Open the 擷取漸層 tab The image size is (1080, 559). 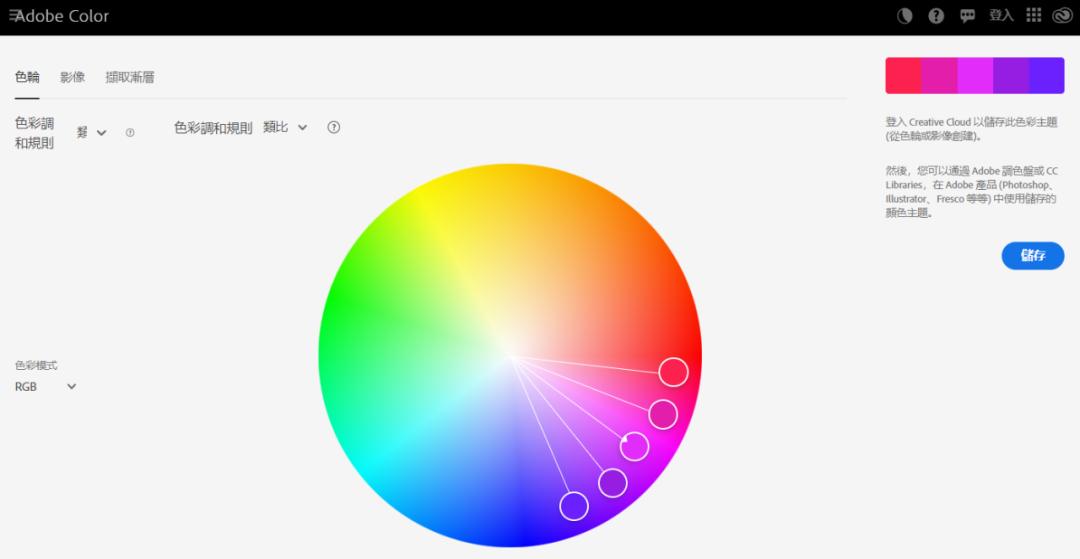(x=130, y=77)
